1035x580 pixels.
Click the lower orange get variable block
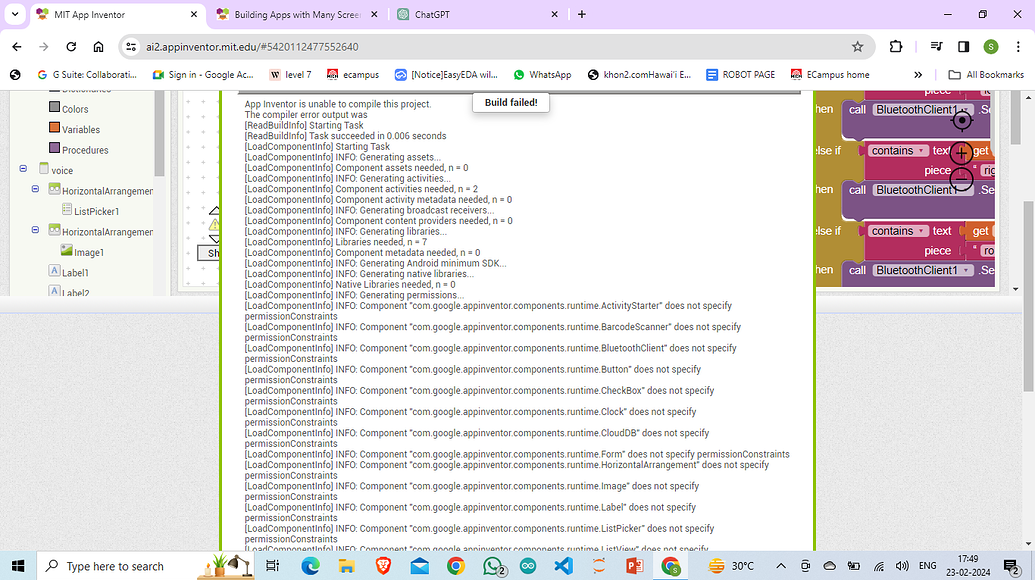(980, 231)
